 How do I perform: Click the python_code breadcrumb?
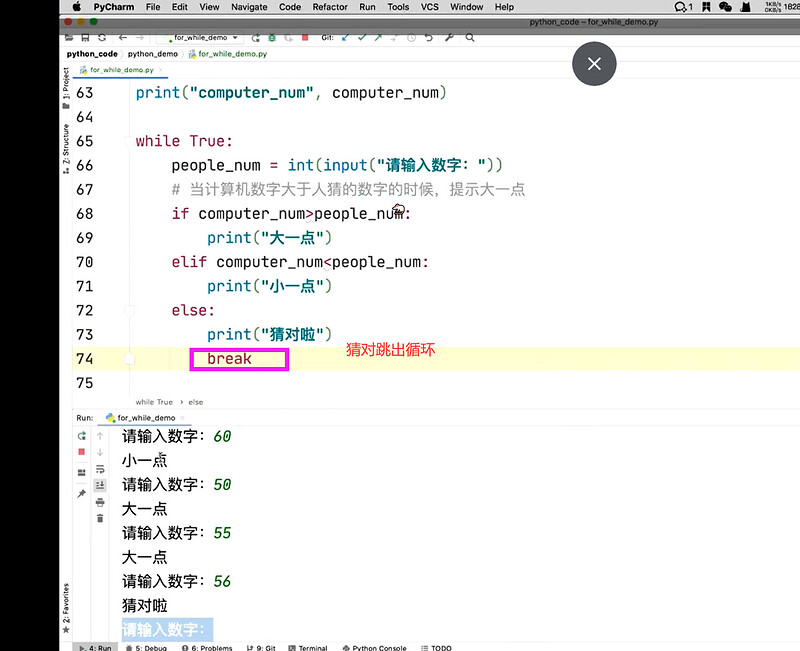point(92,54)
